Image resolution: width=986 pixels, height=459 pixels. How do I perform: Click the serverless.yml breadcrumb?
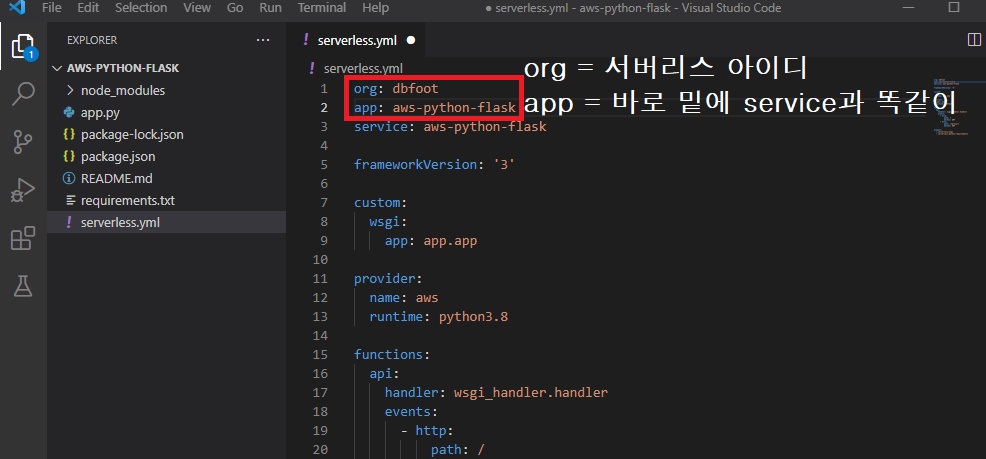(x=363, y=68)
